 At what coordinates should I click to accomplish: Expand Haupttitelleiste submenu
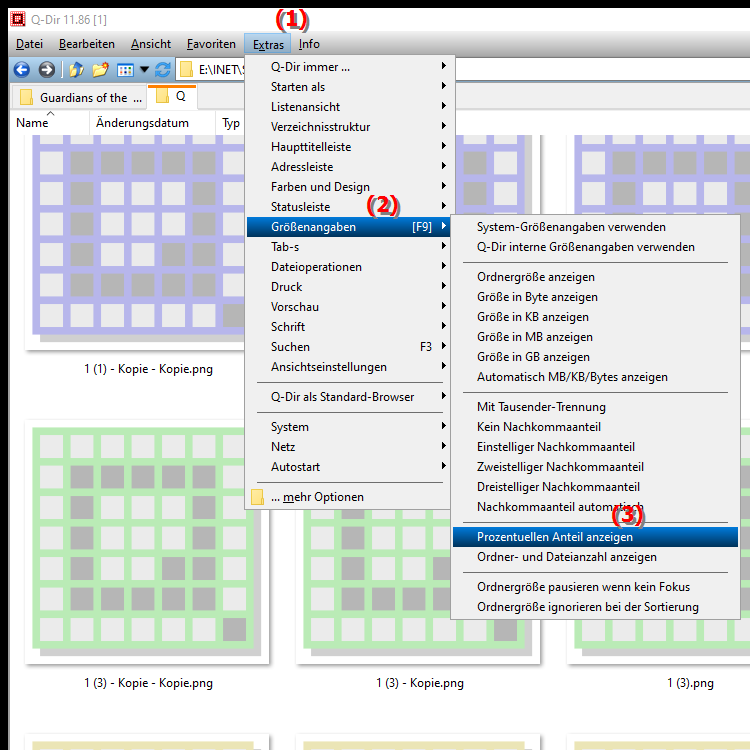pyautogui.click(x=348, y=147)
